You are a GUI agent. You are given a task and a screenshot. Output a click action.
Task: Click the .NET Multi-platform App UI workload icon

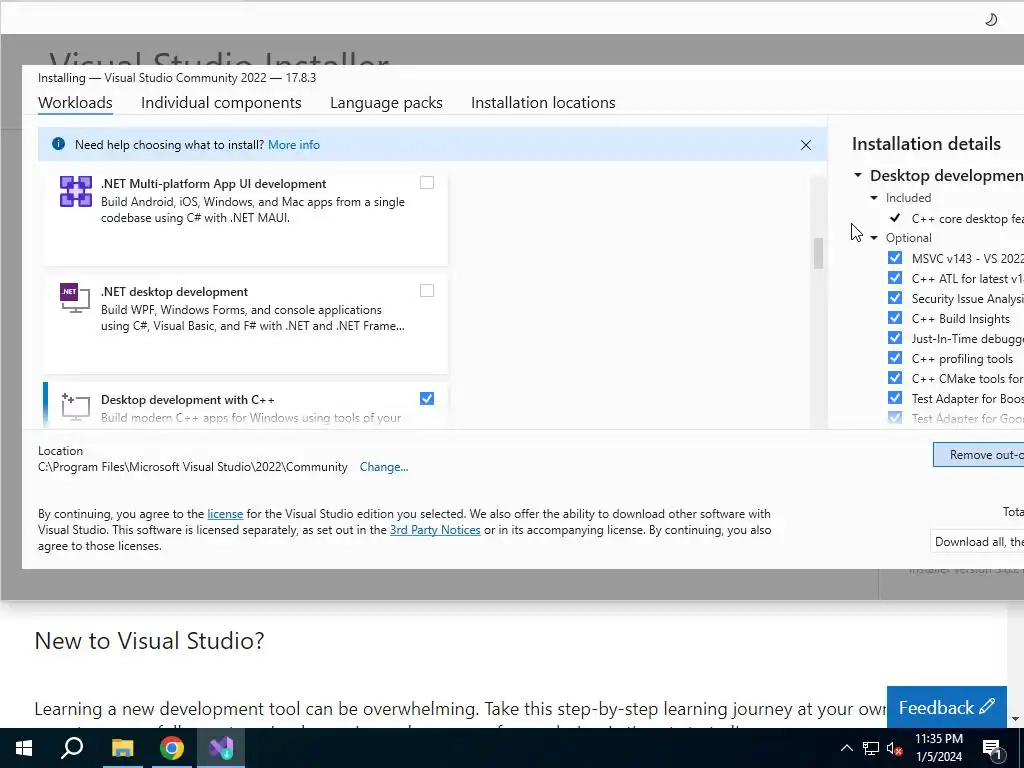pyautogui.click(x=76, y=191)
